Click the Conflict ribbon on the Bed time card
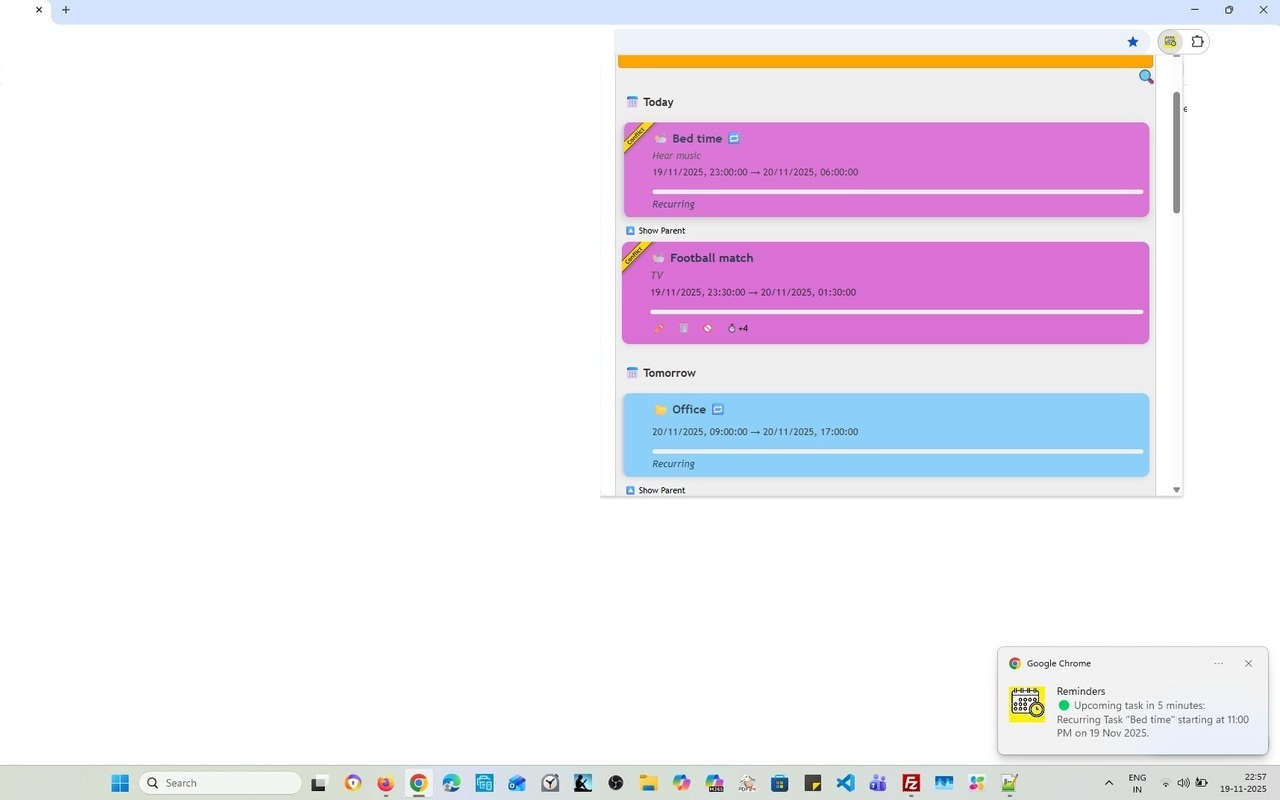 (636, 136)
